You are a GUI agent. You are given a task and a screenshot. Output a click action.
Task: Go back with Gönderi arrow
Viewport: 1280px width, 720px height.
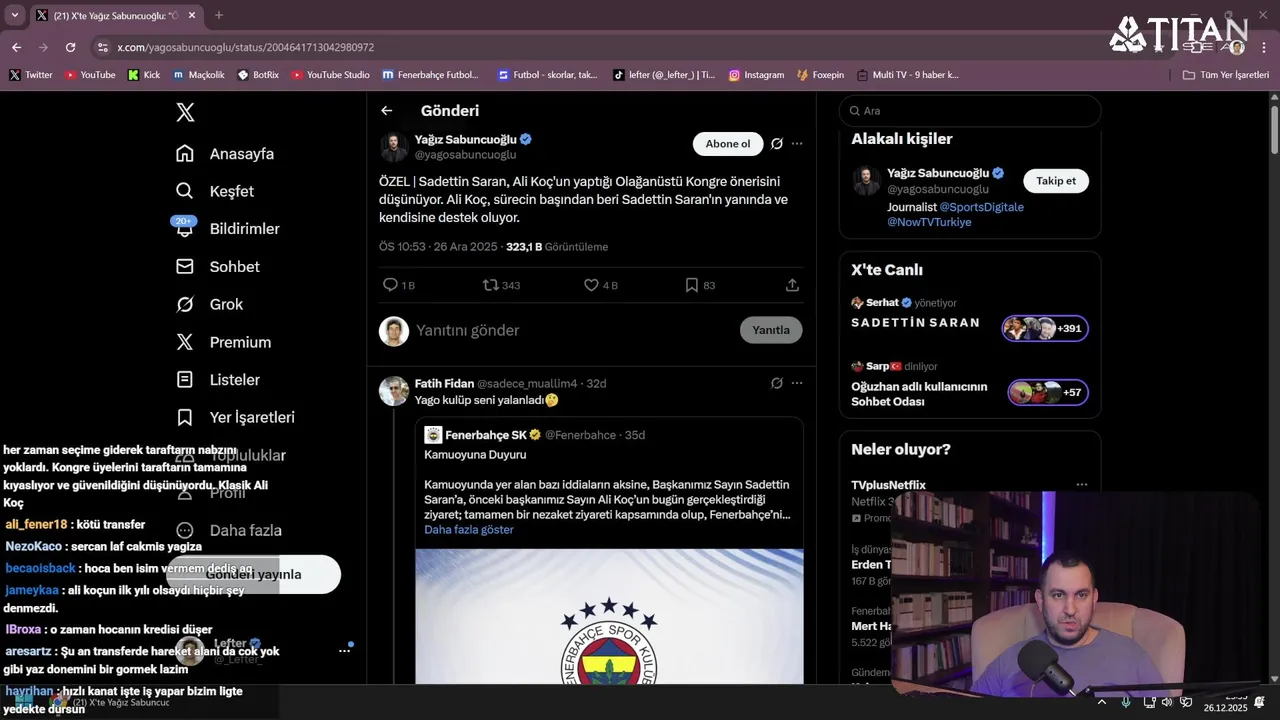pyautogui.click(x=387, y=111)
